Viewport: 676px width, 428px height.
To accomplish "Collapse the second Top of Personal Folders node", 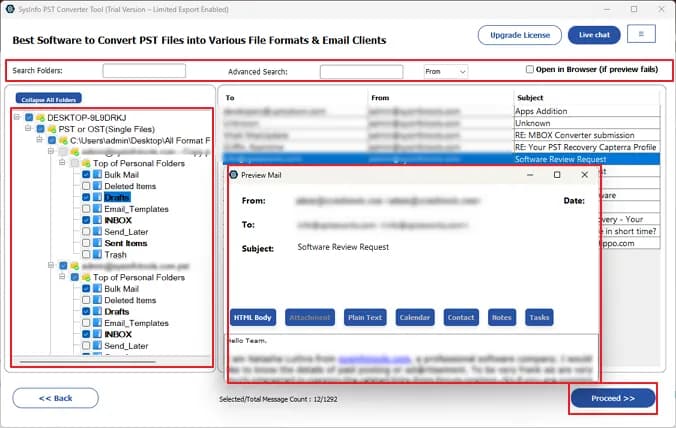I will (62, 277).
